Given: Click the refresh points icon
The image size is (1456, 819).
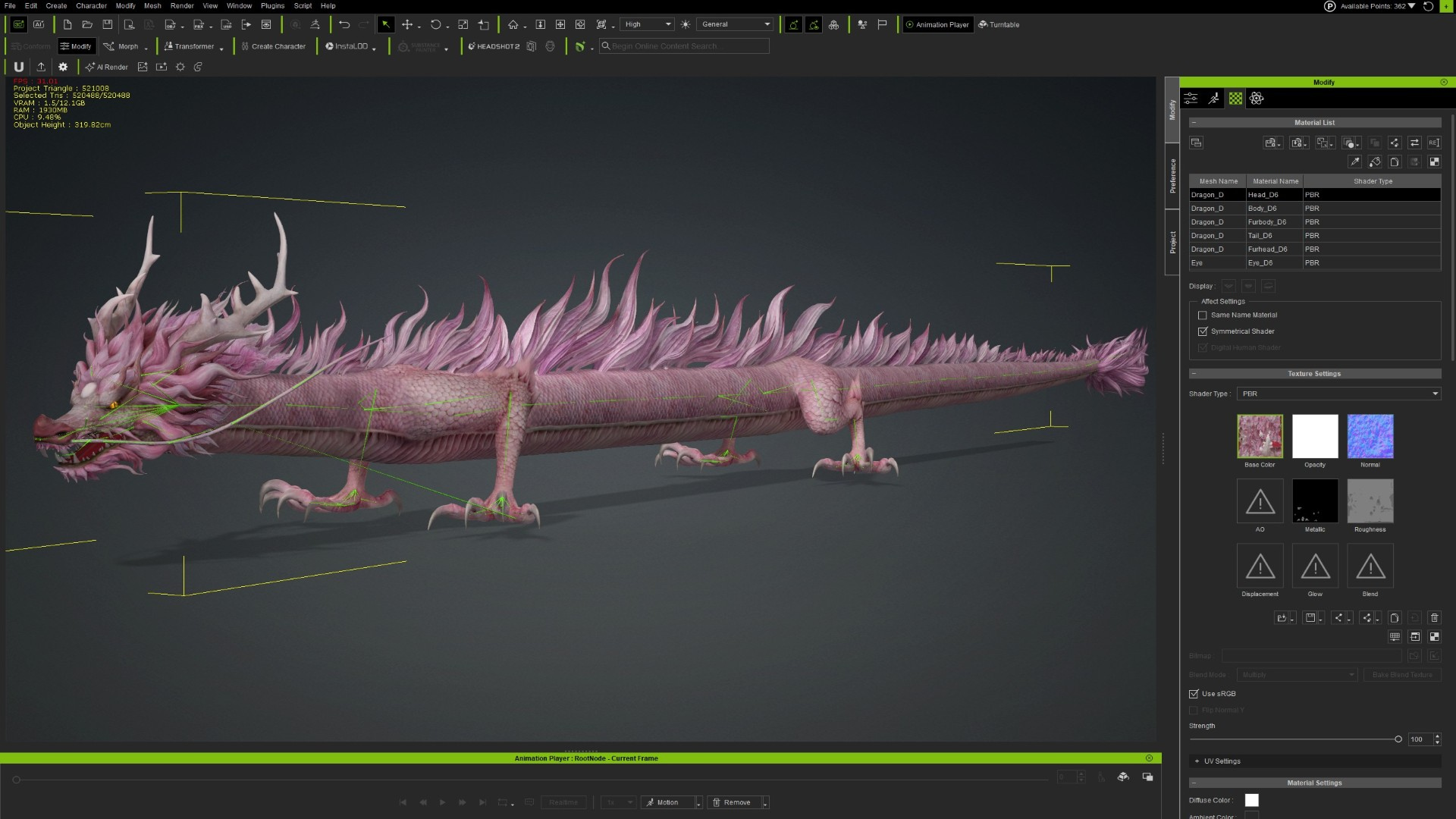Looking at the screenshot, I should 1428,6.
